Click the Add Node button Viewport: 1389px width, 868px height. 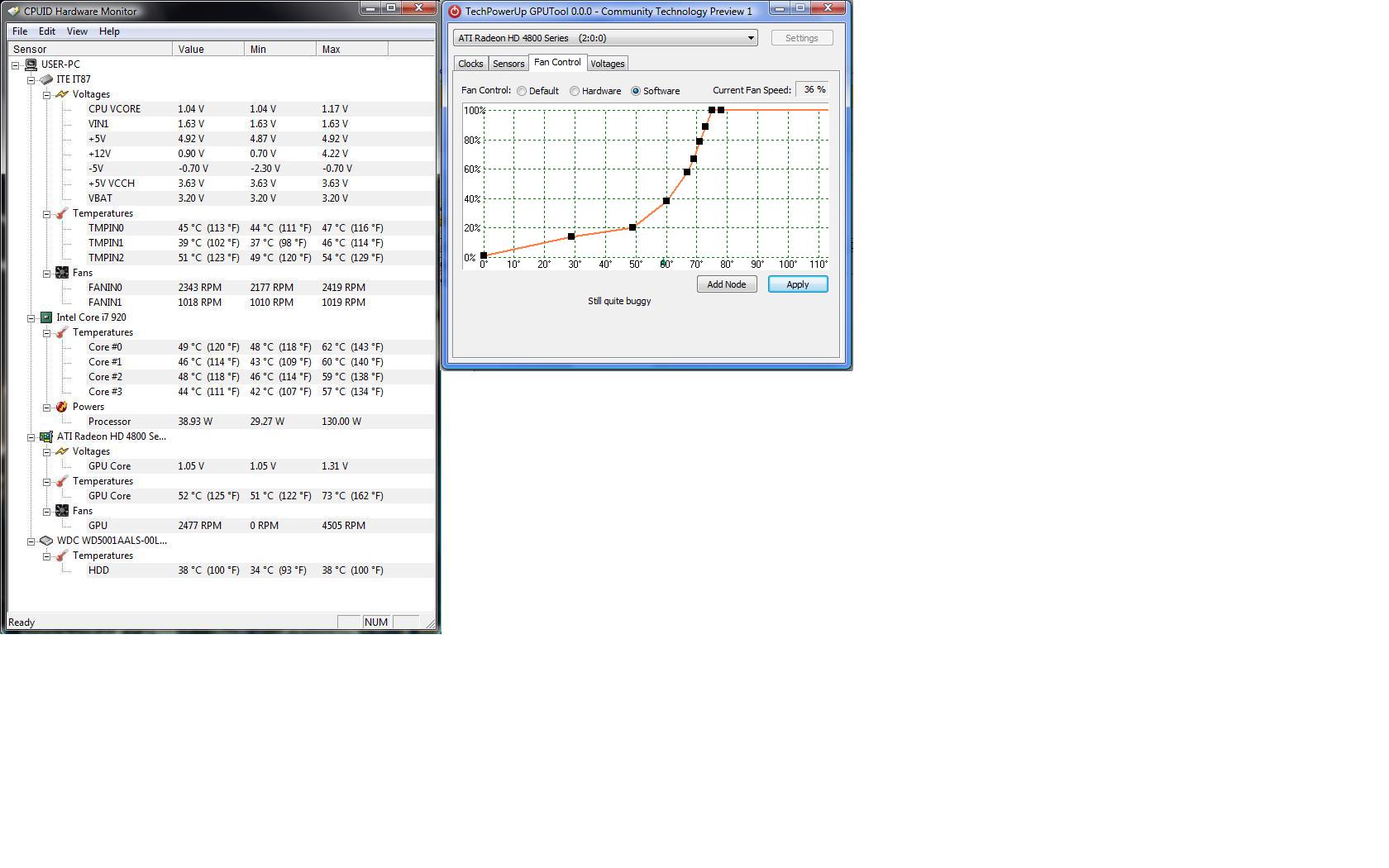(x=727, y=284)
